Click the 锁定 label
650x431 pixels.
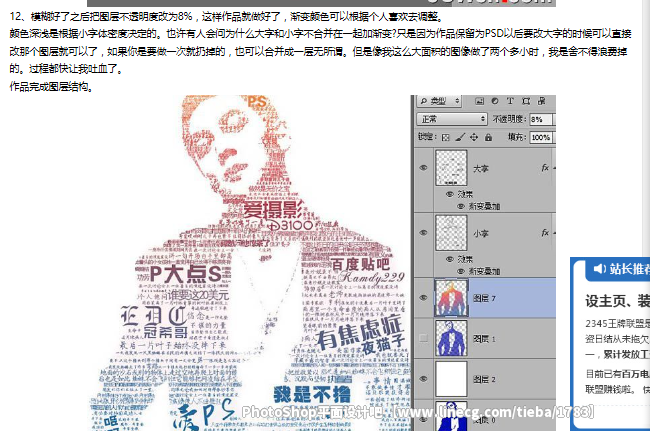426,137
